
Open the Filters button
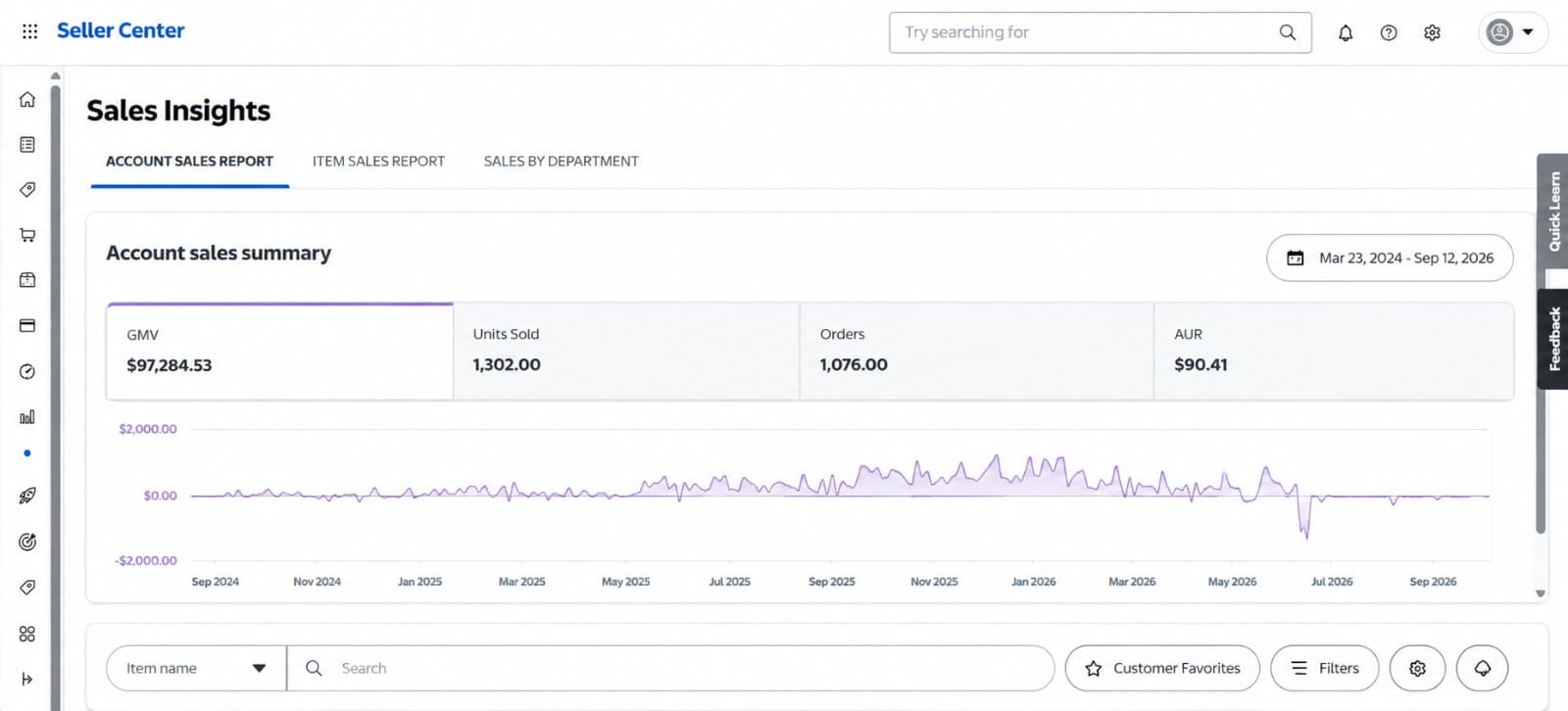click(1324, 668)
